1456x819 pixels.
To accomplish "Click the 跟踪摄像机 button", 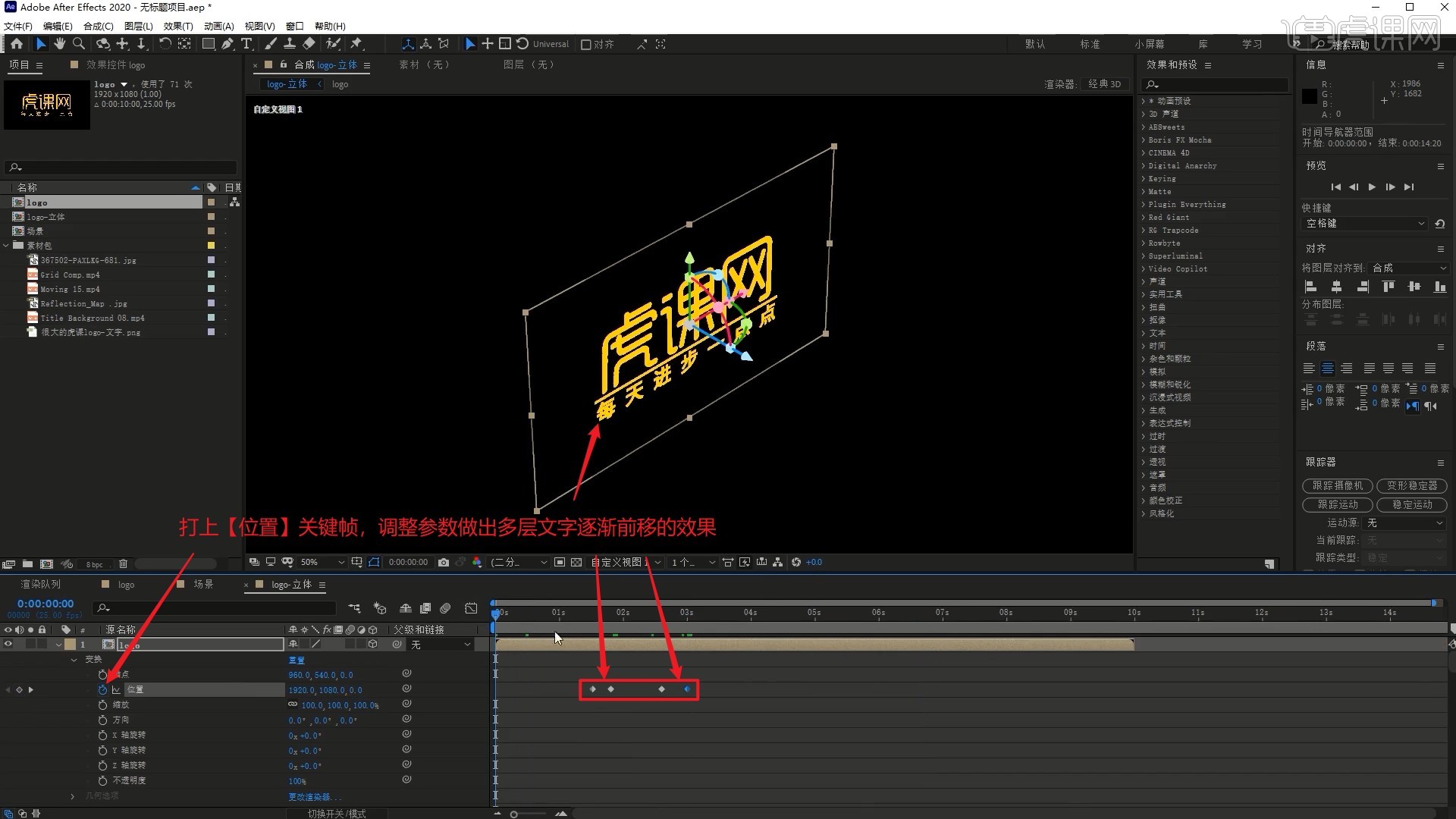I will coord(1338,486).
